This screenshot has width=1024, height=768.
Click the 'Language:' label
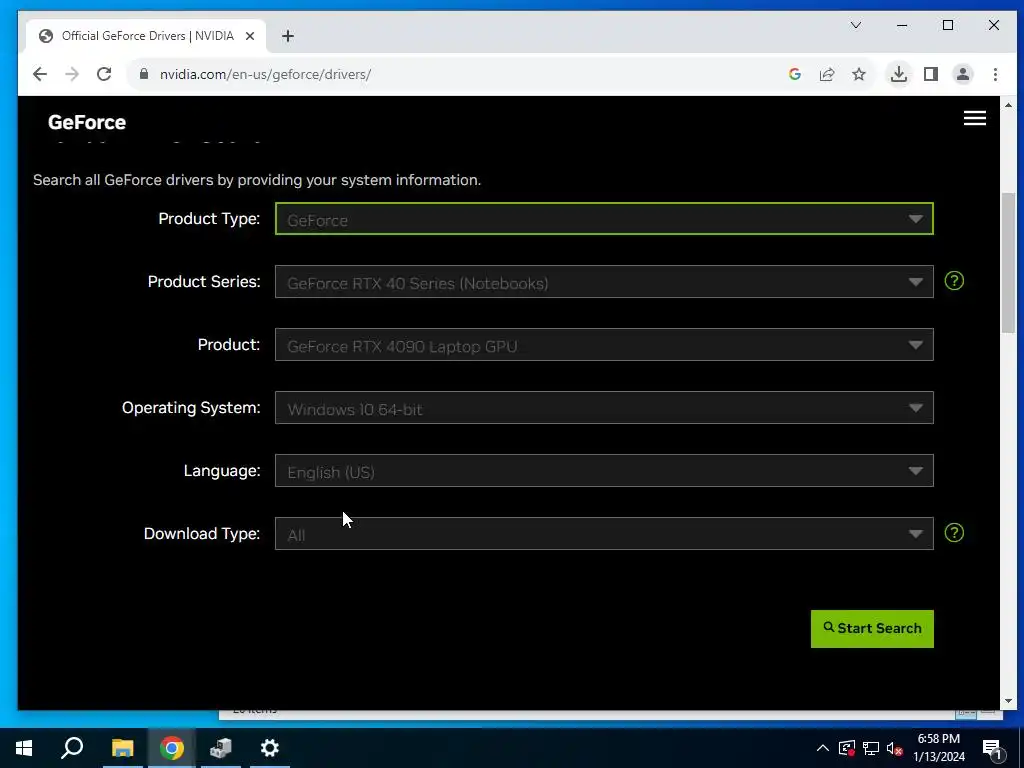click(222, 471)
